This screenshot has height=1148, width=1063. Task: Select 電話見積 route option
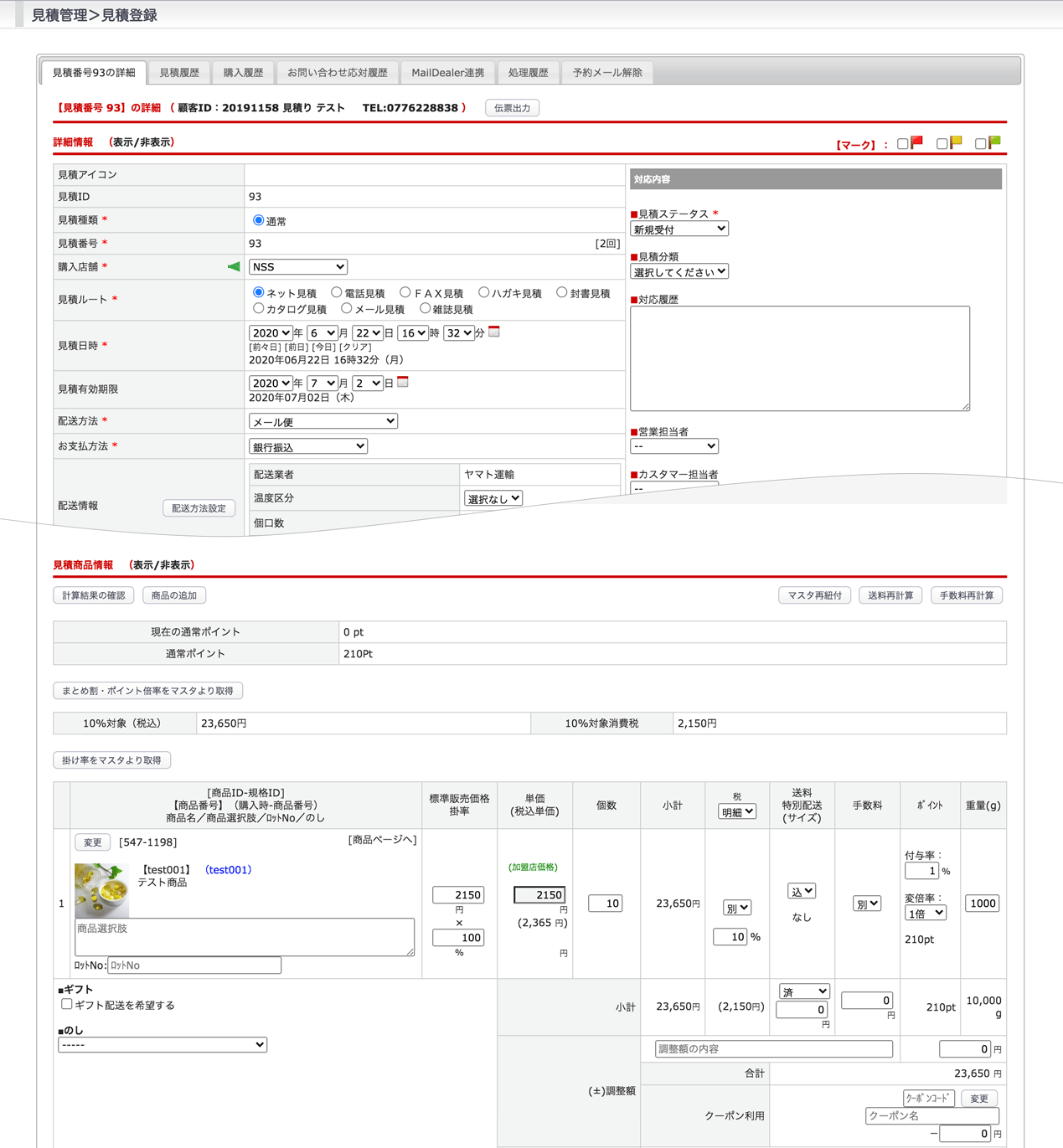click(337, 292)
